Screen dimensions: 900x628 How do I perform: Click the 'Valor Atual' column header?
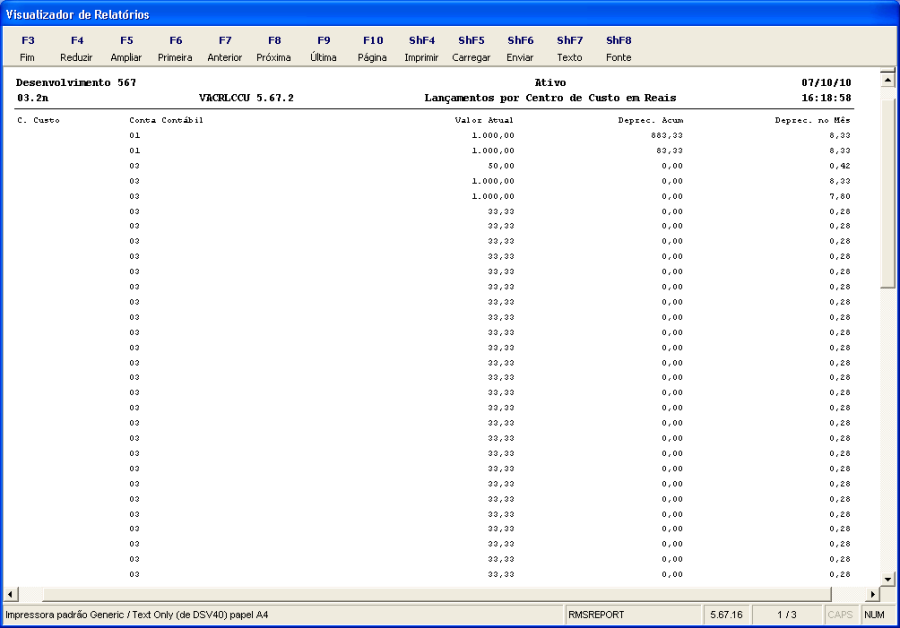pyautogui.click(x=484, y=121)
